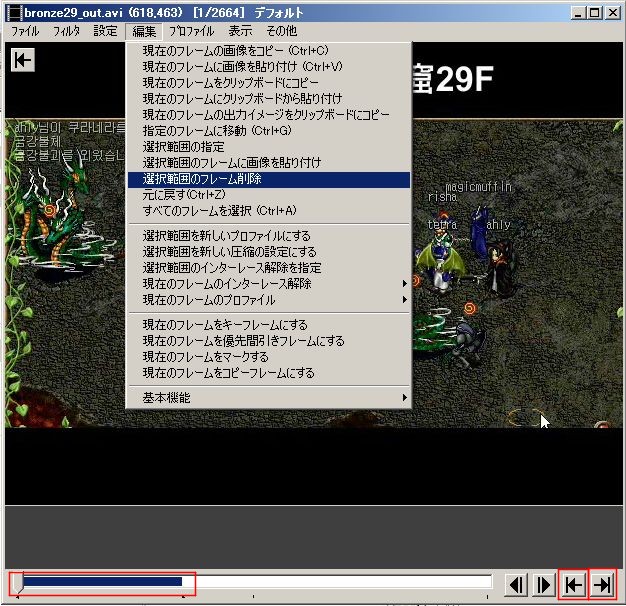Expand 現在のフレームのプロファイル submenu
Screen dimensions: 626x606
269,300
